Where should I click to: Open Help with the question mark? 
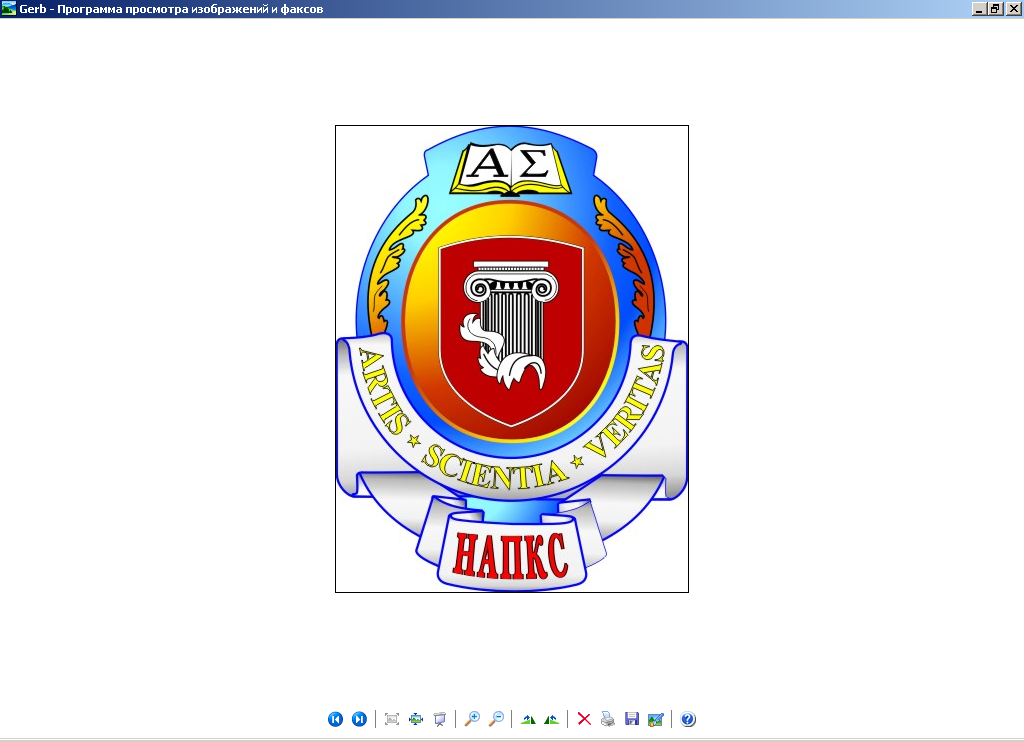[688, 719]
